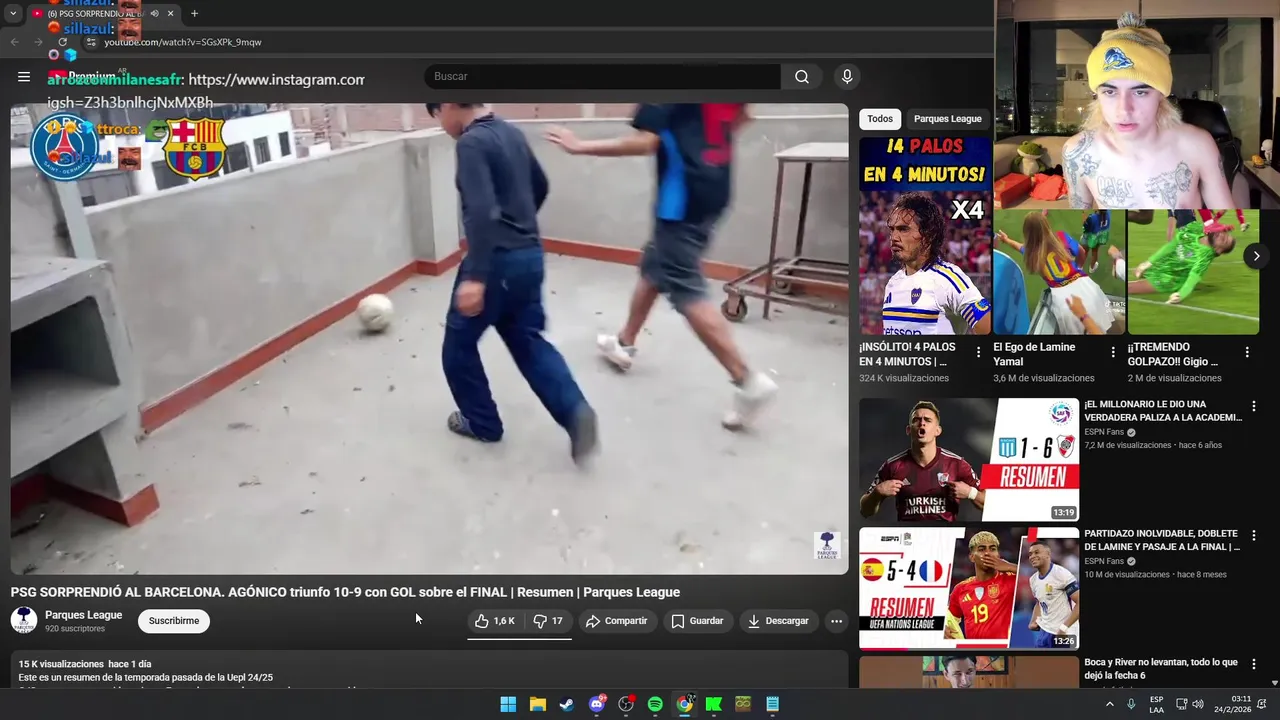
Task: Dislike the video with thumbs-down button
Action: tap(547, 621)
